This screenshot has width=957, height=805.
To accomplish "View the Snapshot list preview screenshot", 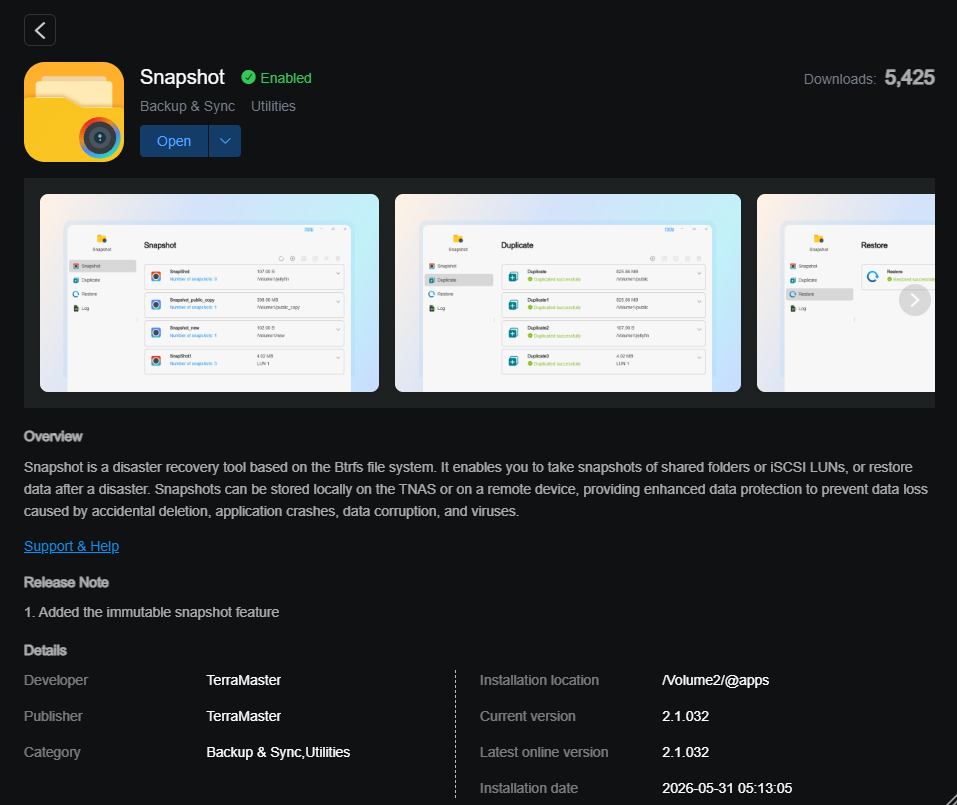I will (x=209, y=293).
